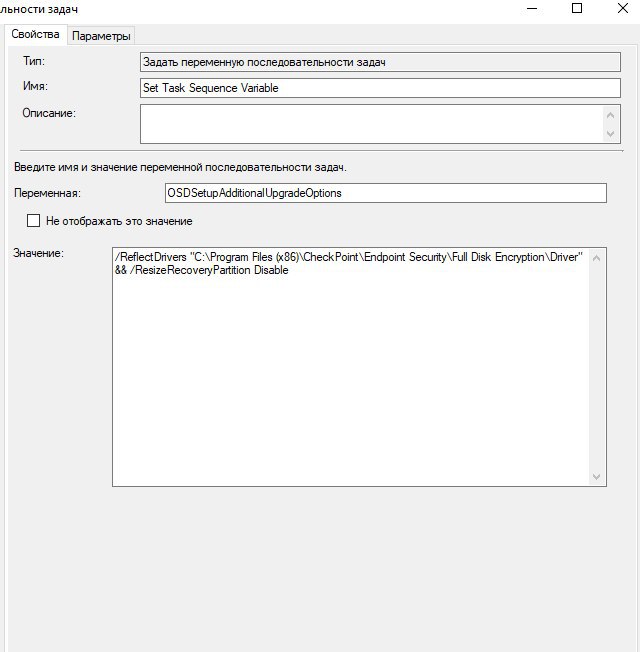Click text Введите имя и значение переменной
Image resolution: width=640 pixels, height=652 pixels.
(x=180, y=167)
